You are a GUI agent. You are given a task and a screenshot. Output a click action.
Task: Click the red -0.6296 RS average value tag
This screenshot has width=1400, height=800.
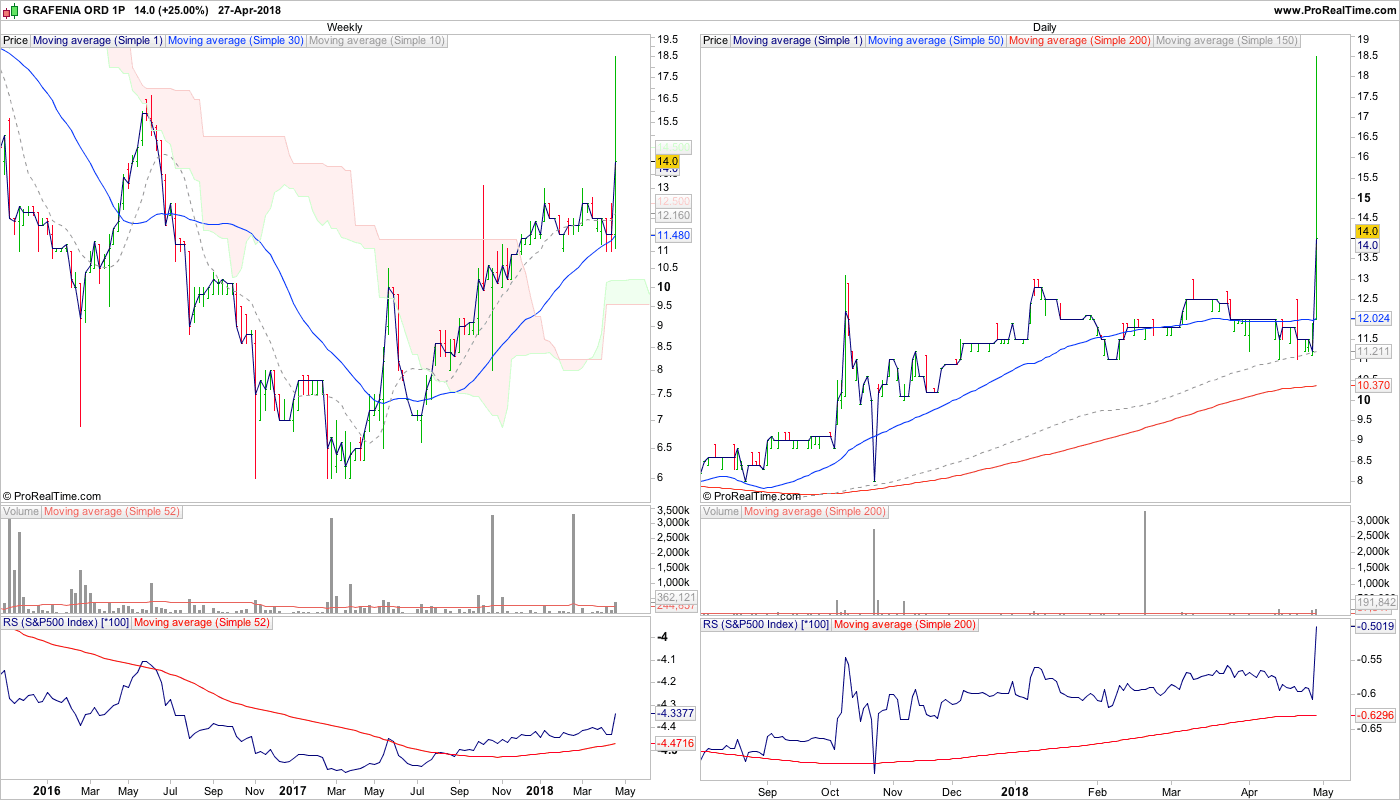(1375, 715)
